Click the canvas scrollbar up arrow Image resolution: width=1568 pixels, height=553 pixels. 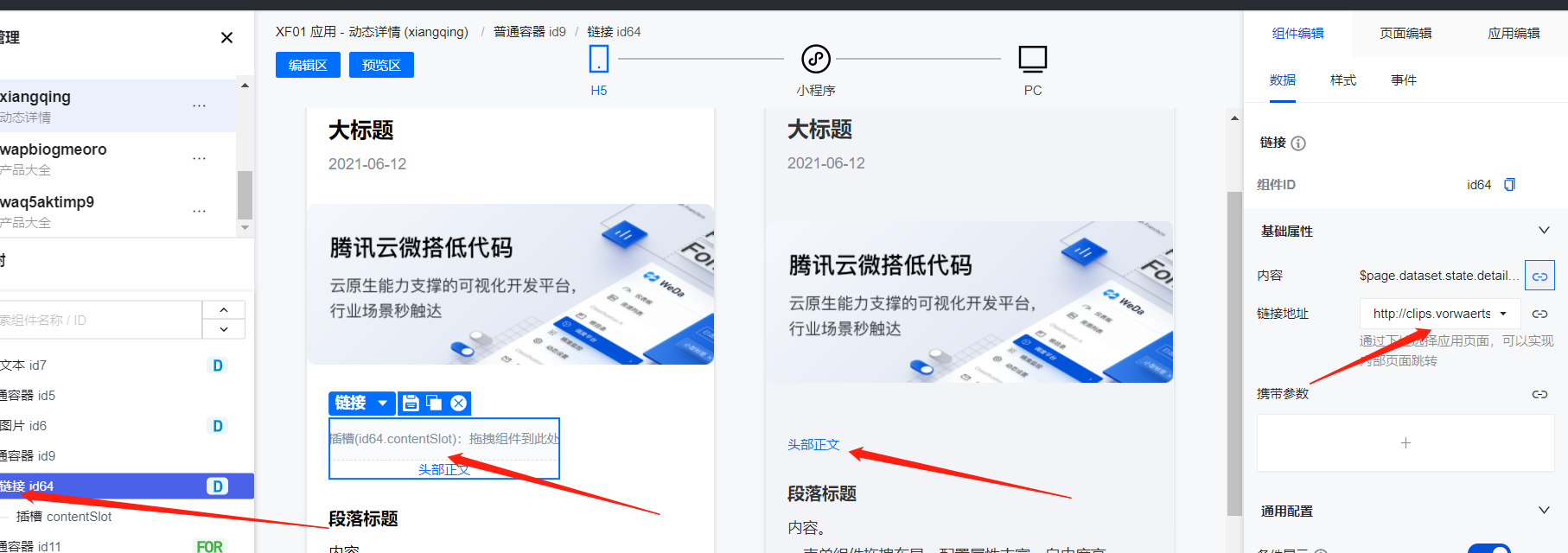click(1234, 118)
